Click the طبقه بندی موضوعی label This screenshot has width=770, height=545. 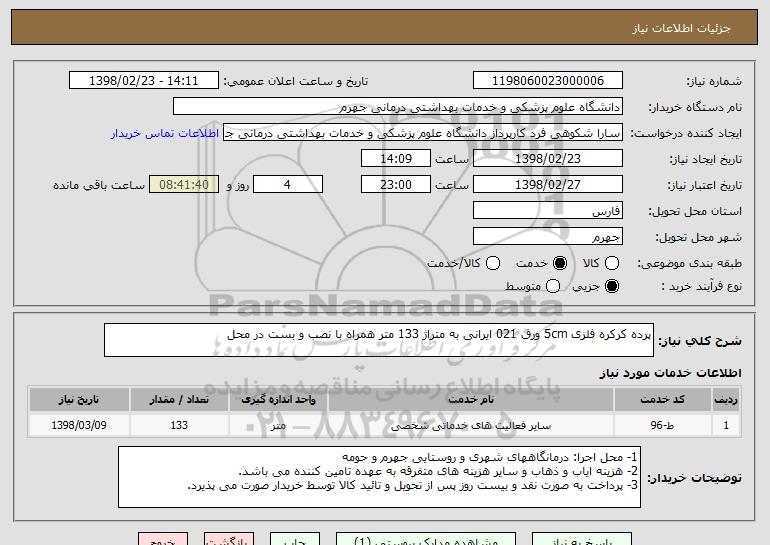pyautogui.click(x=689, y=264)
